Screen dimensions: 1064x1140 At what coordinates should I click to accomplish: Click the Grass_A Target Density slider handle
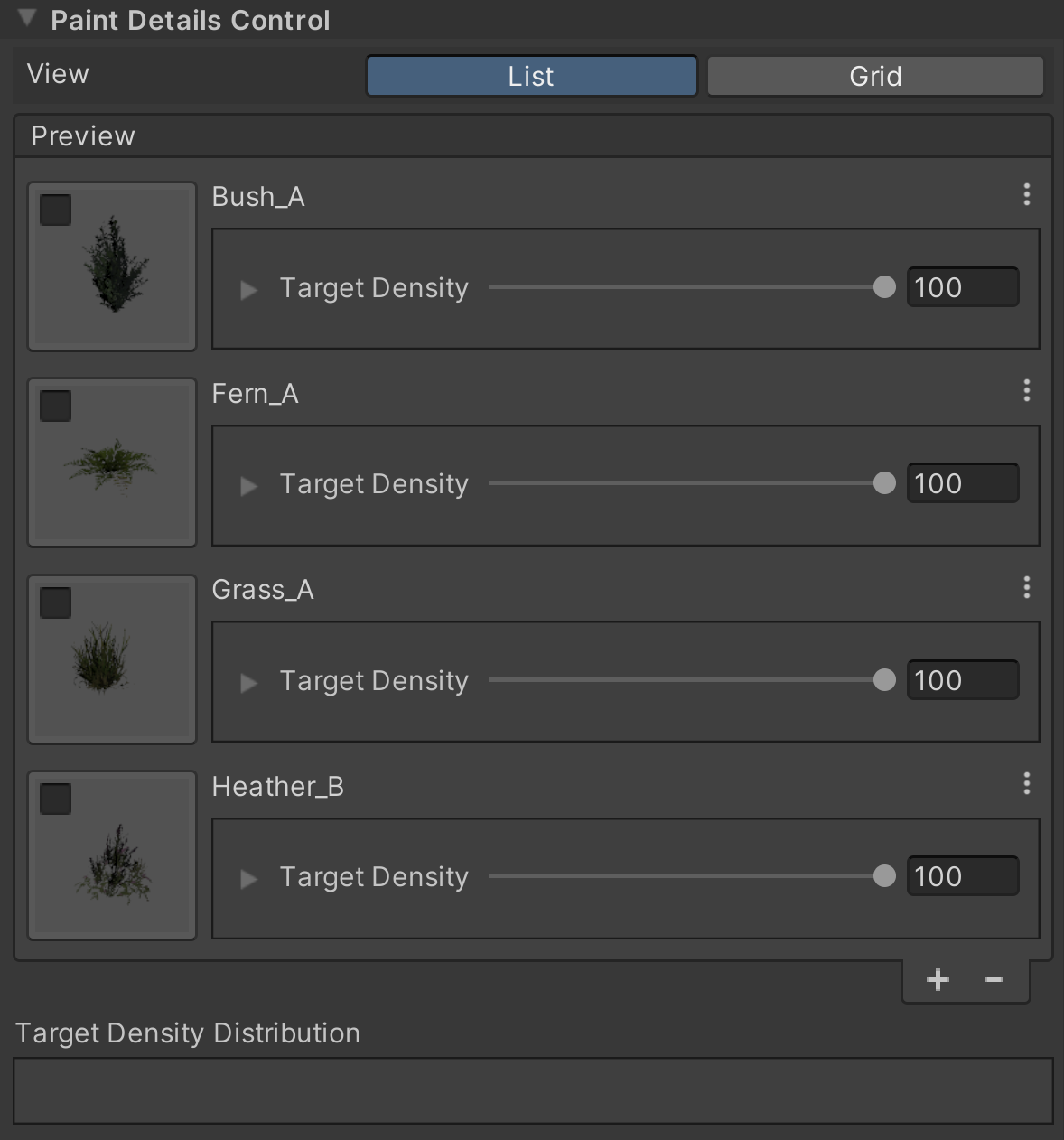click(884, 680)
